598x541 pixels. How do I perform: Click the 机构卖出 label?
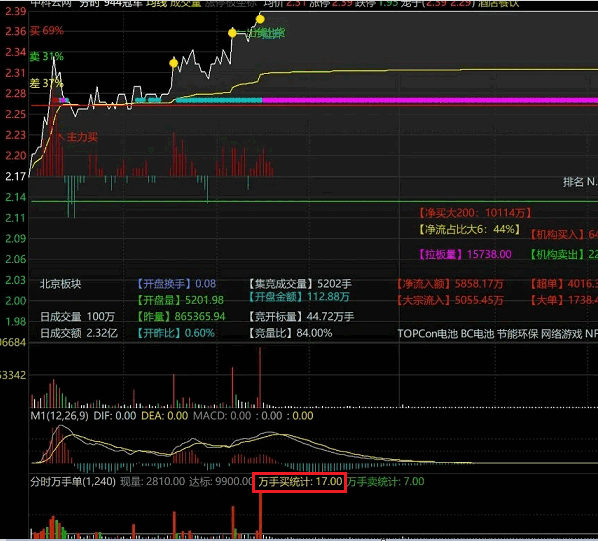point(557,254)
